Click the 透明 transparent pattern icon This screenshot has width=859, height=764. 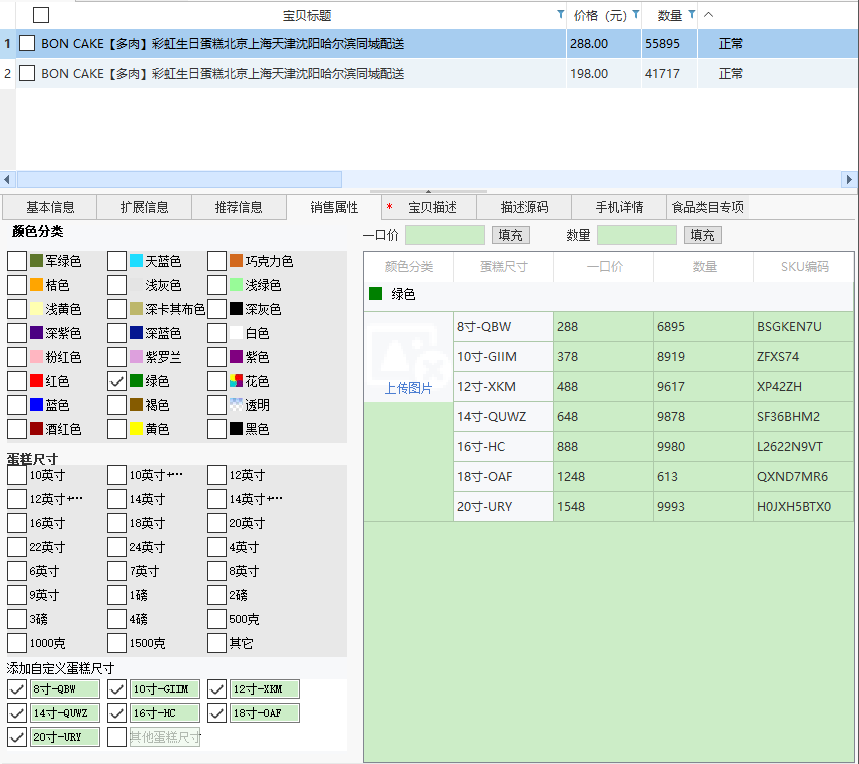(x=236, y=405)
